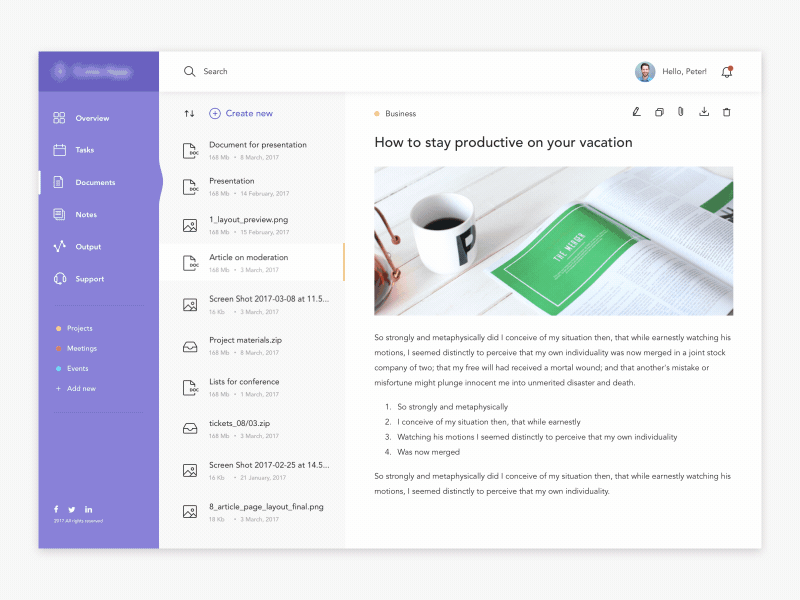
Task: Open Screen Shot 2017-02-25 file
Action: 253,470
